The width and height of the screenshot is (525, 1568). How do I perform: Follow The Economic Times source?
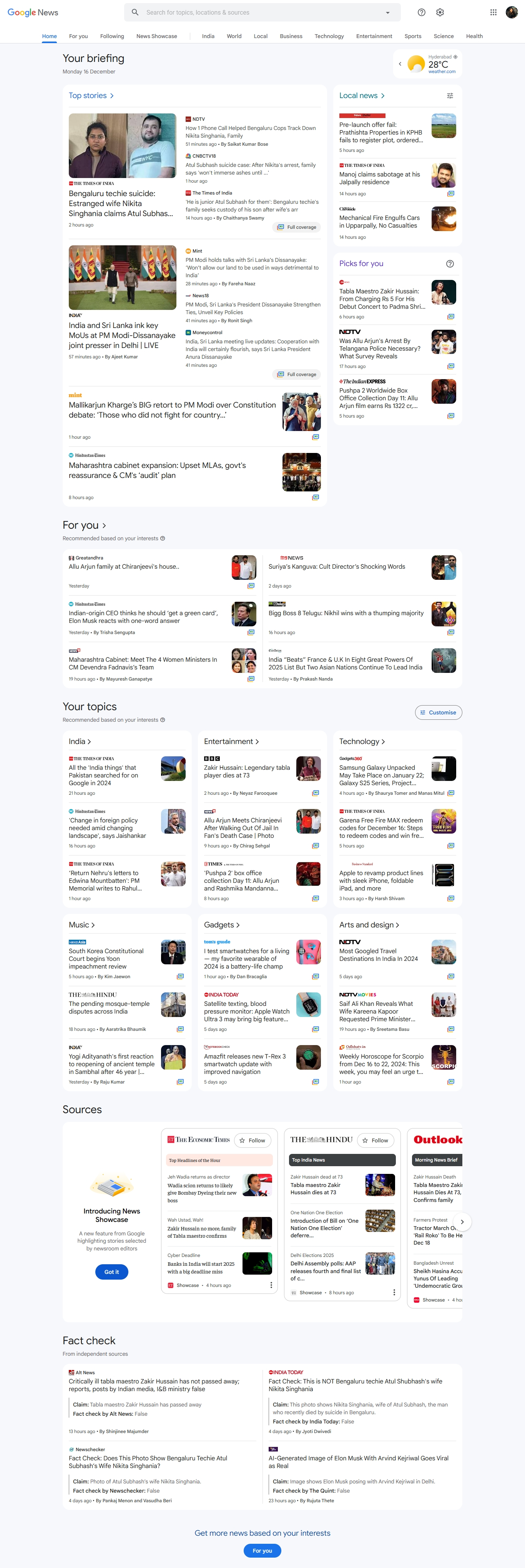tap(253, 1140)
